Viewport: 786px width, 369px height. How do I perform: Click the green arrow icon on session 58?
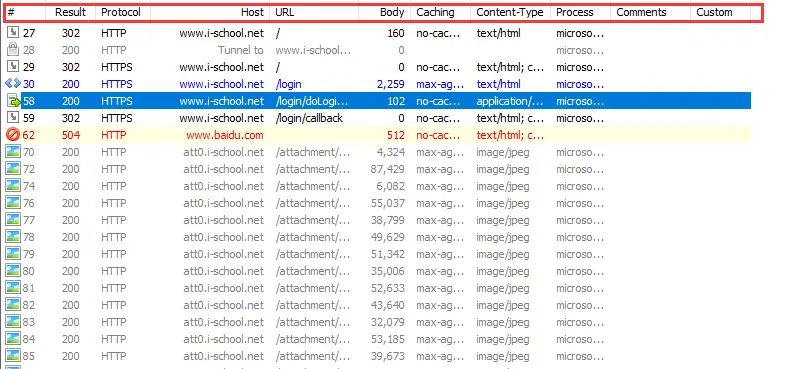coord(13,101)
